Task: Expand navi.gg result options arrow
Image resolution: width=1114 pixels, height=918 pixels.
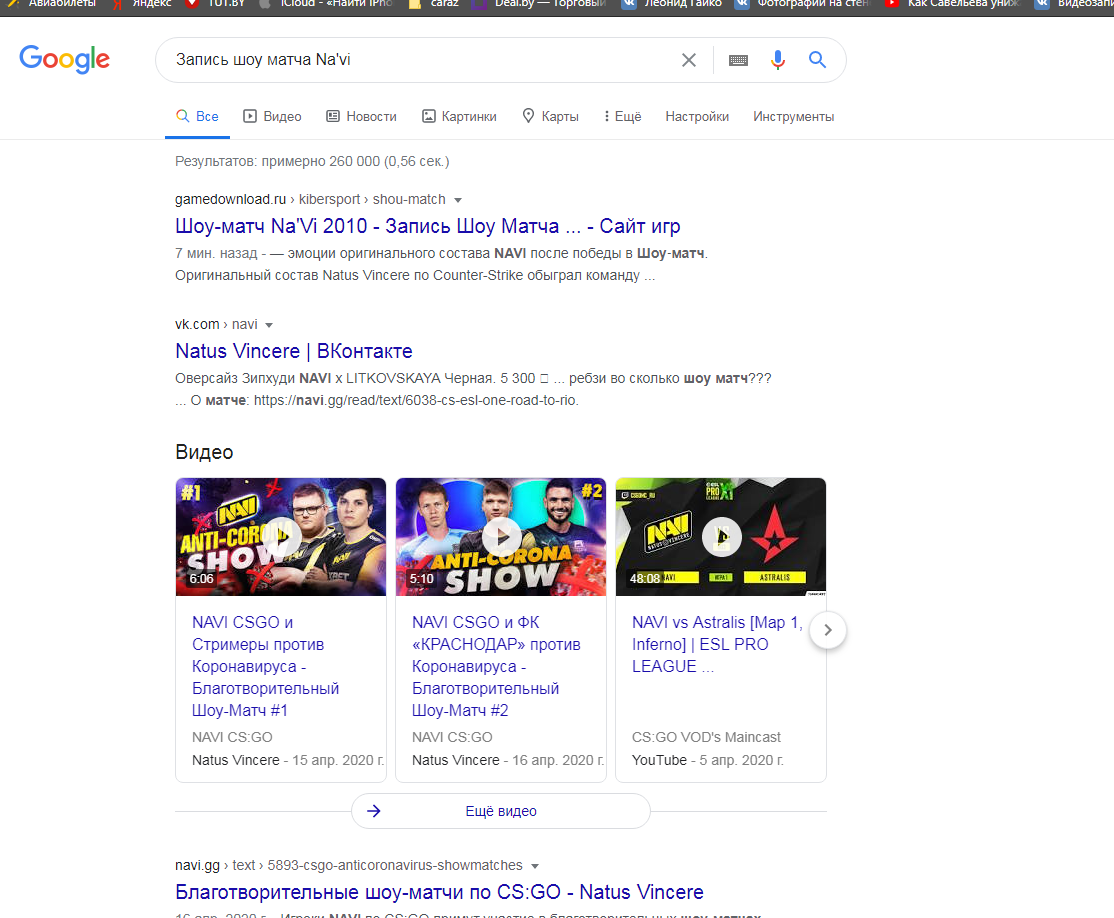Action: (x=535, y=866)
